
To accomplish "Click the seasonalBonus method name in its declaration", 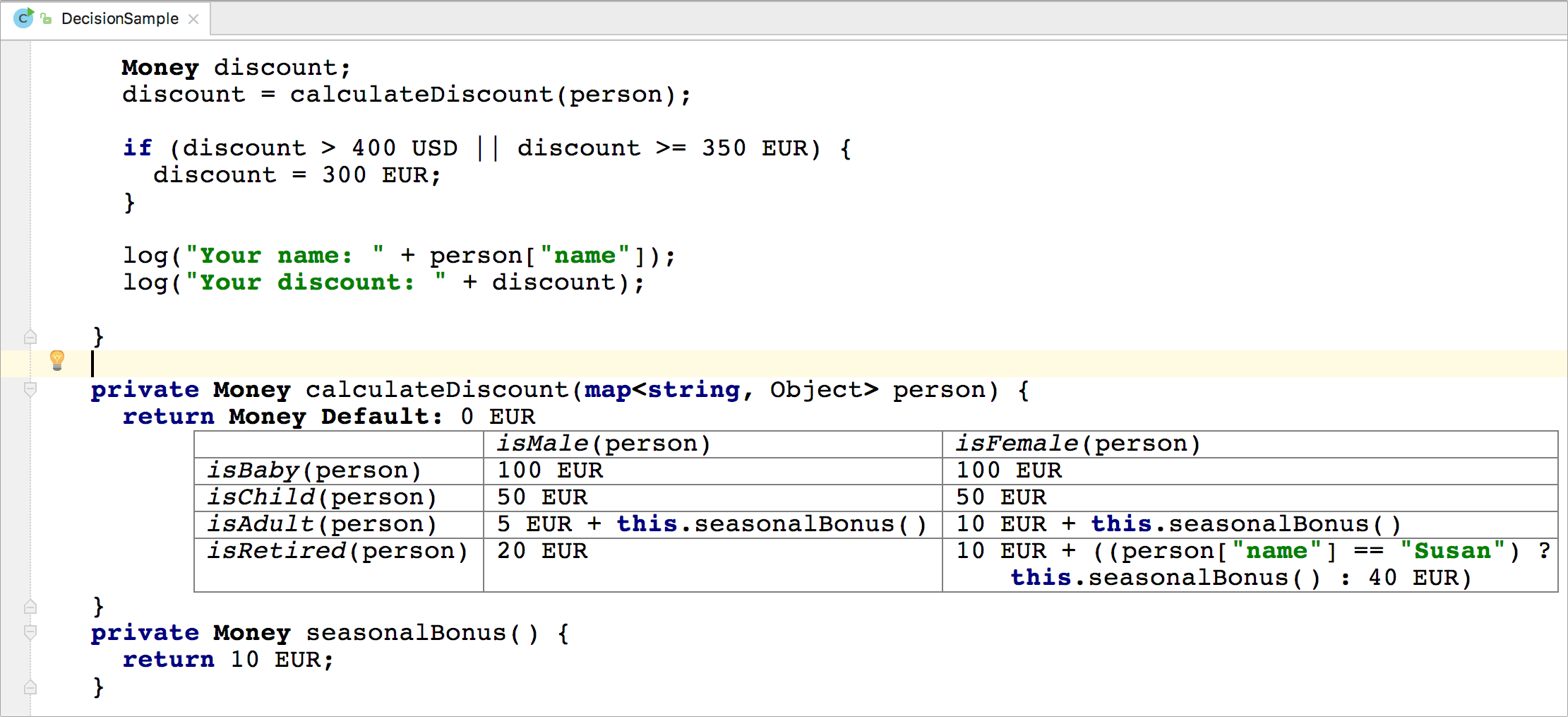I will pyautogui.click(x=406, y=633).
